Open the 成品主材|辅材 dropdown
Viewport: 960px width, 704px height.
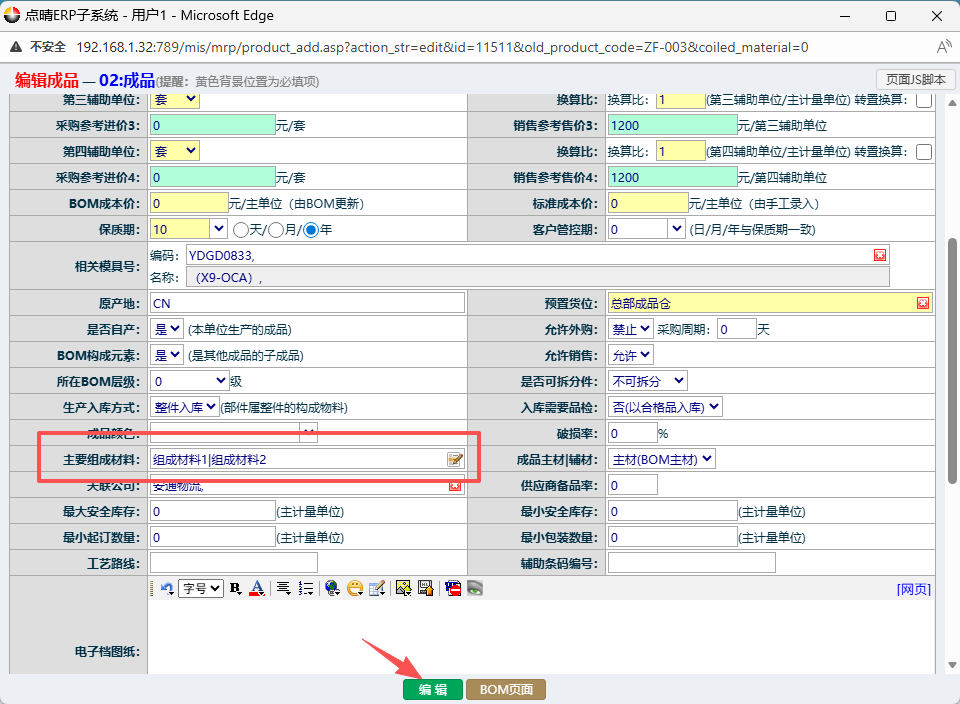coord(663,459)
